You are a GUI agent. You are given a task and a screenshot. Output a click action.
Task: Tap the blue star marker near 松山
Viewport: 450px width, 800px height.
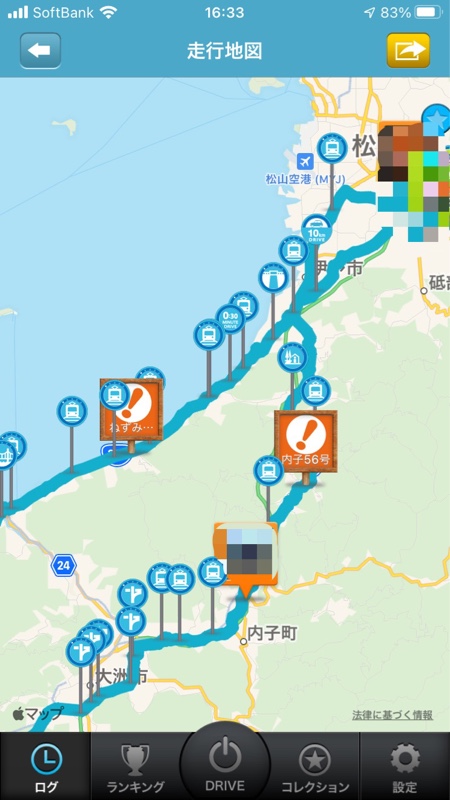(x=436, y=117)
